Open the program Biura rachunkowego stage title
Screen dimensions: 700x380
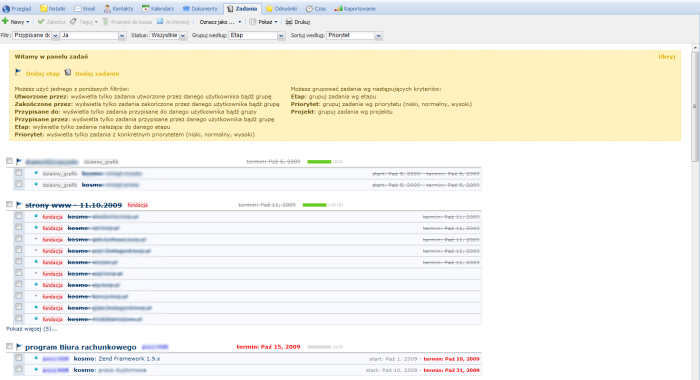click(81, 347)
